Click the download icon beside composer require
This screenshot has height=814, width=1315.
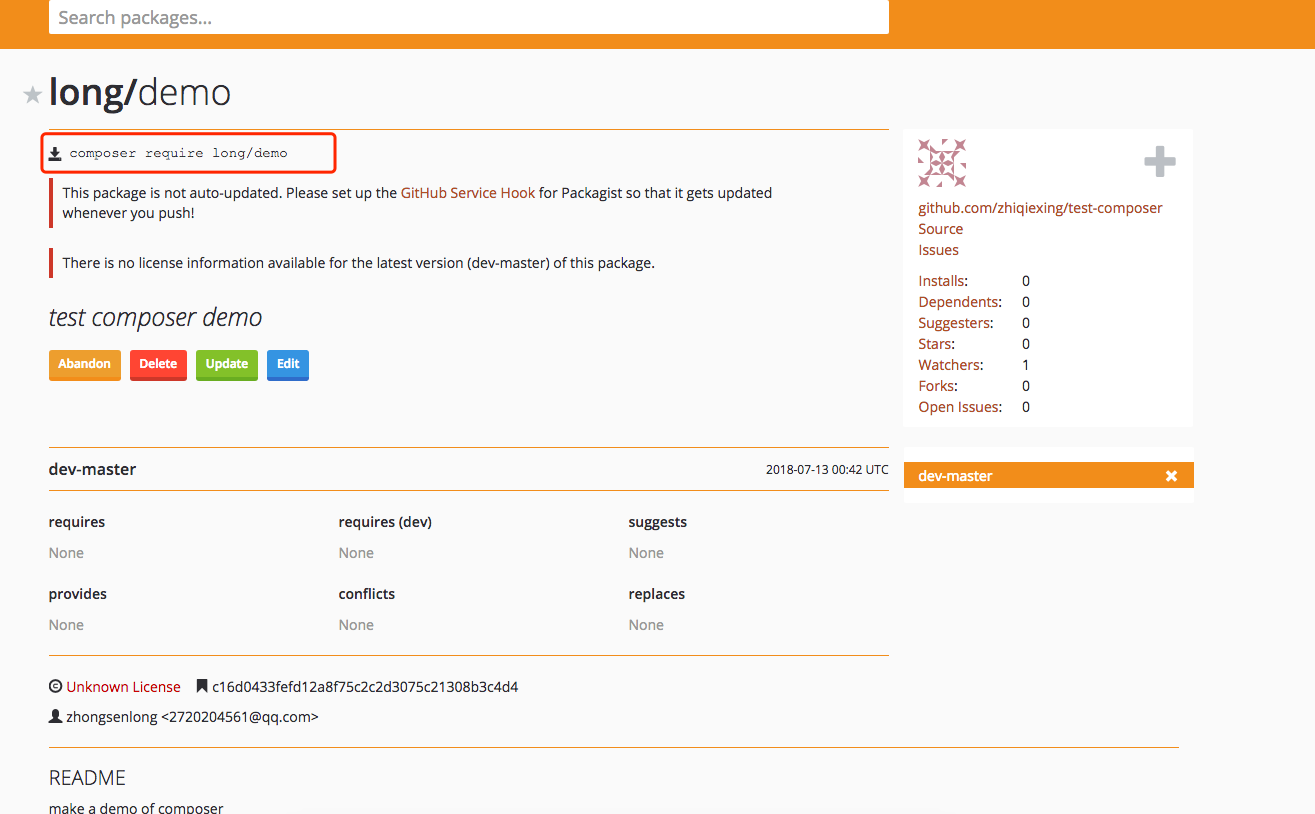(x=55, y=154)
